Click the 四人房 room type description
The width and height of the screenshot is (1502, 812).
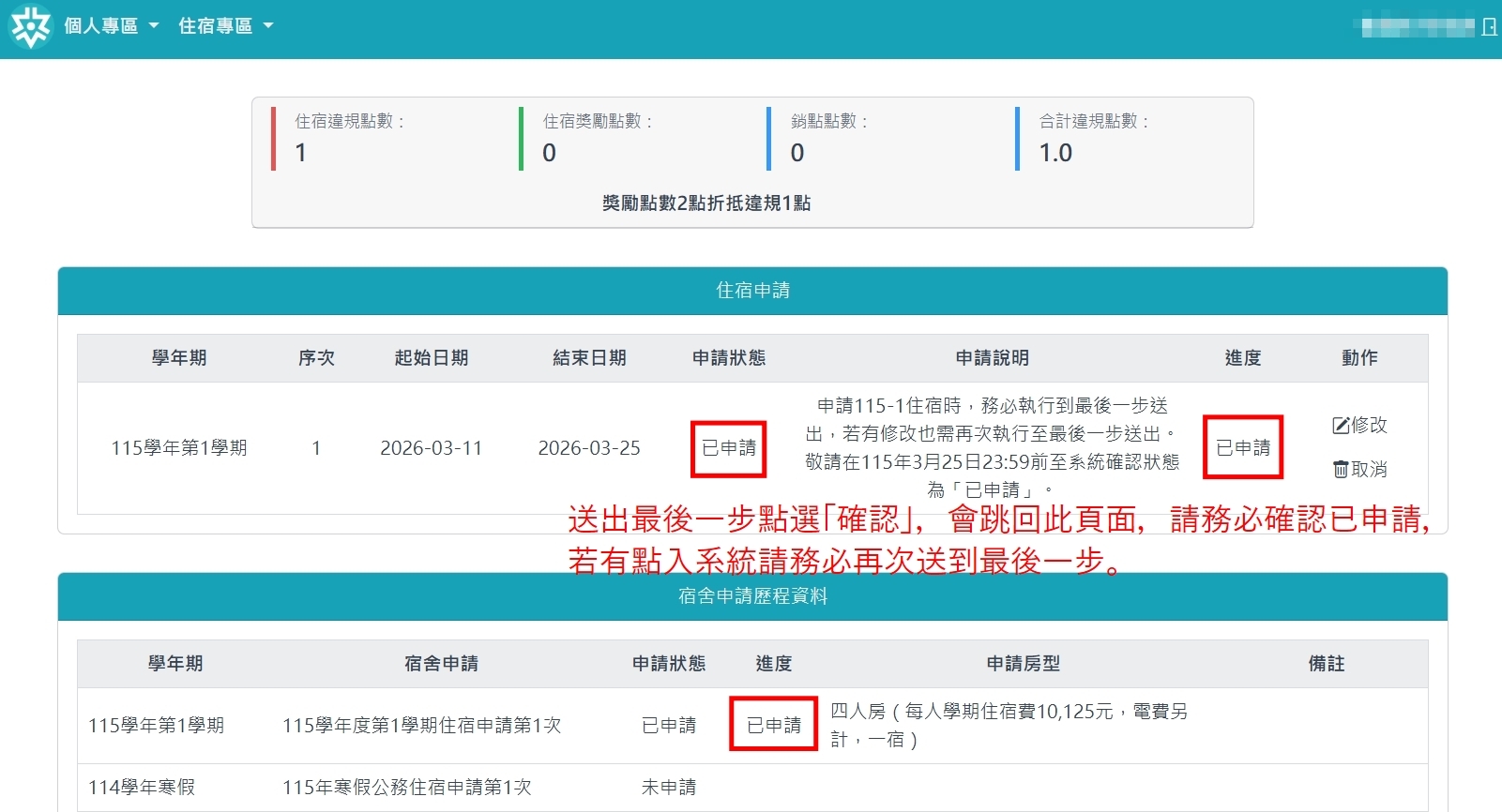1009,726
